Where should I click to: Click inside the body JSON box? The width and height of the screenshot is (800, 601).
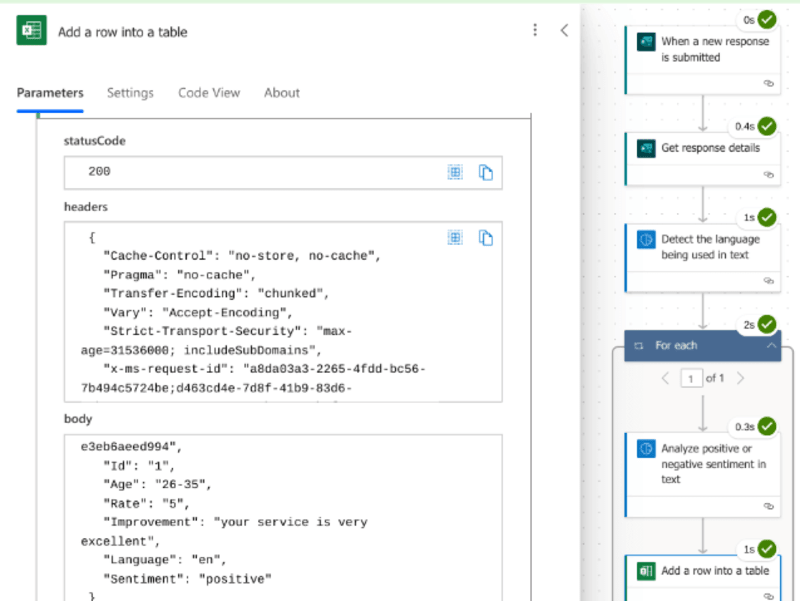pyautogui.click(x=283, y=517)
